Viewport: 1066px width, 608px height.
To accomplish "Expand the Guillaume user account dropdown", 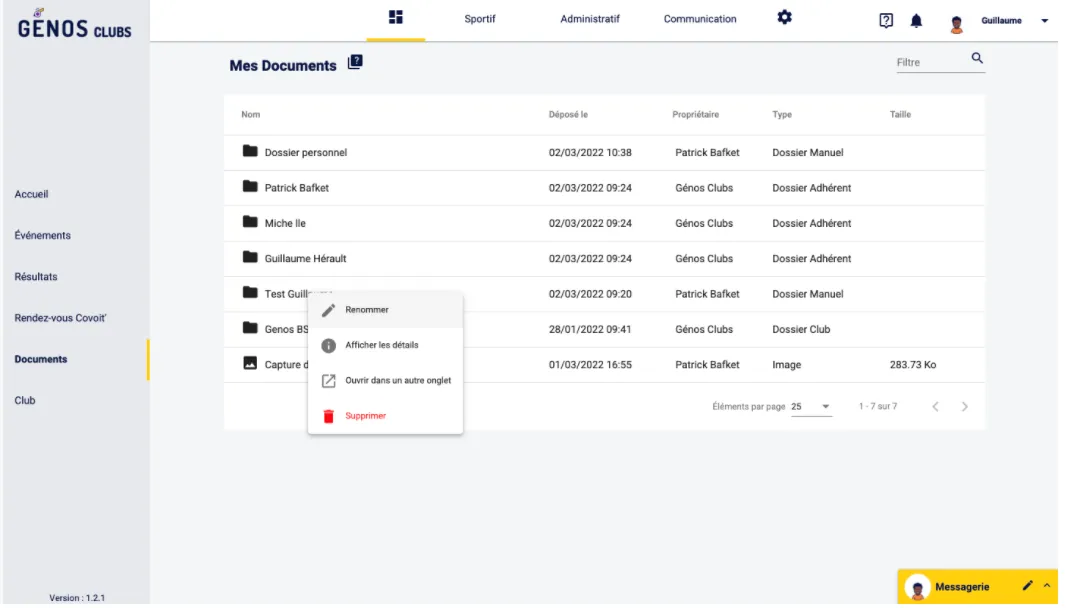I will [x=1045, y=21].
